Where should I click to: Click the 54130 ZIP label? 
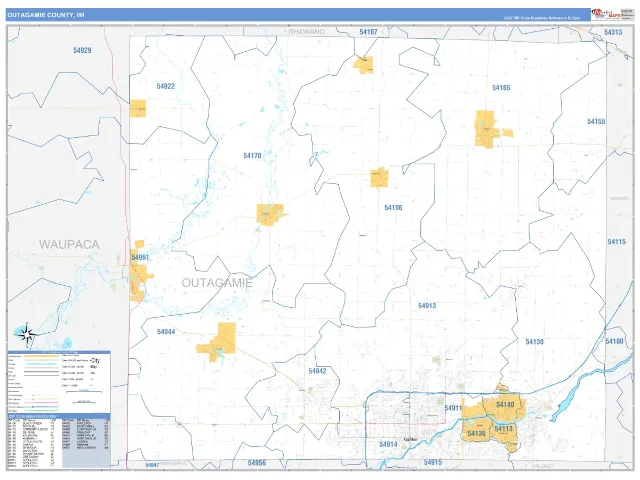coord(534,342)
